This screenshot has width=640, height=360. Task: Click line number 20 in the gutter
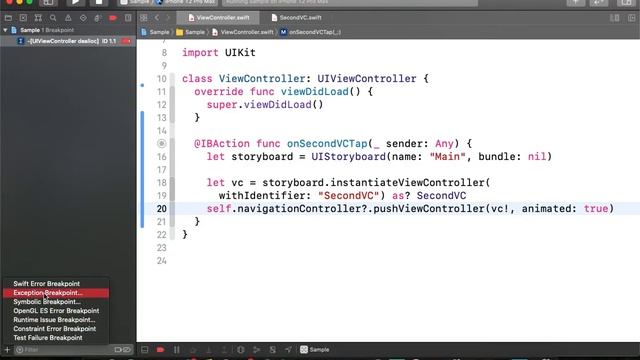tap(162, 209)
